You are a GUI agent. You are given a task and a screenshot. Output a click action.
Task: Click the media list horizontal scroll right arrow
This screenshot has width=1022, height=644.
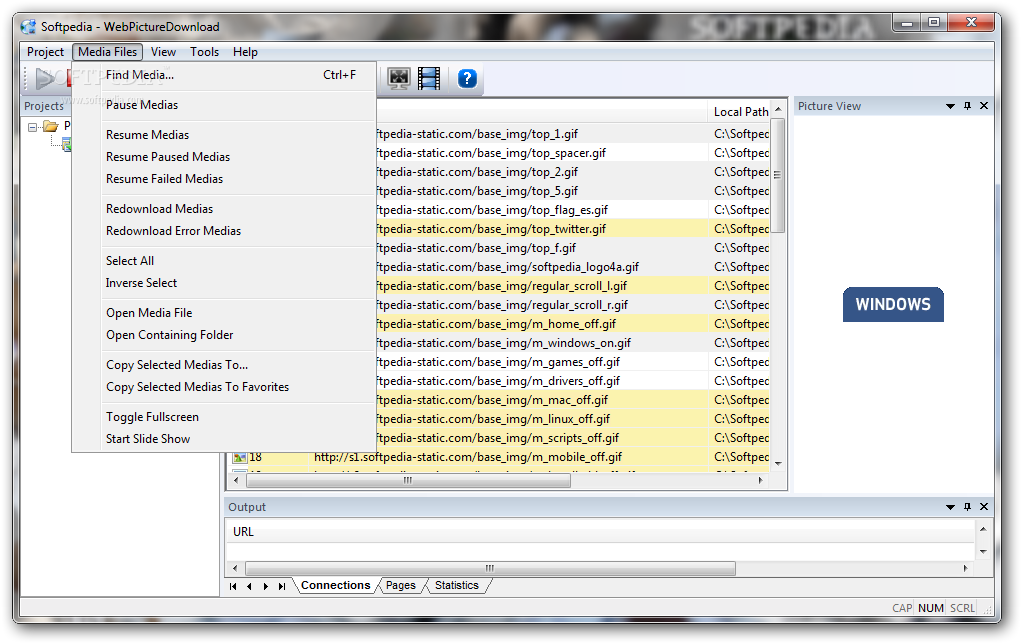coord(761,481)
